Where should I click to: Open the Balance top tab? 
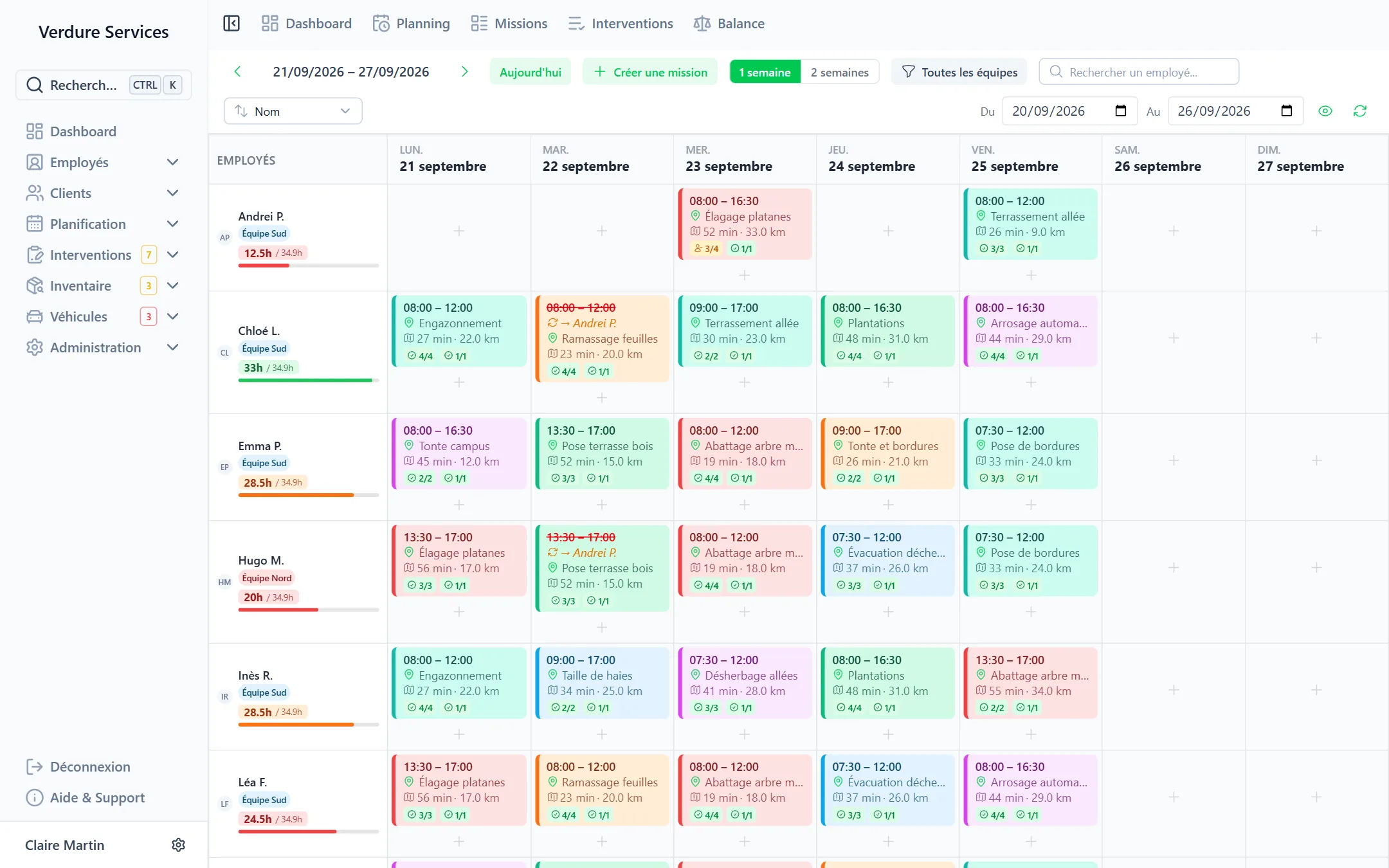tap(729, 24)
